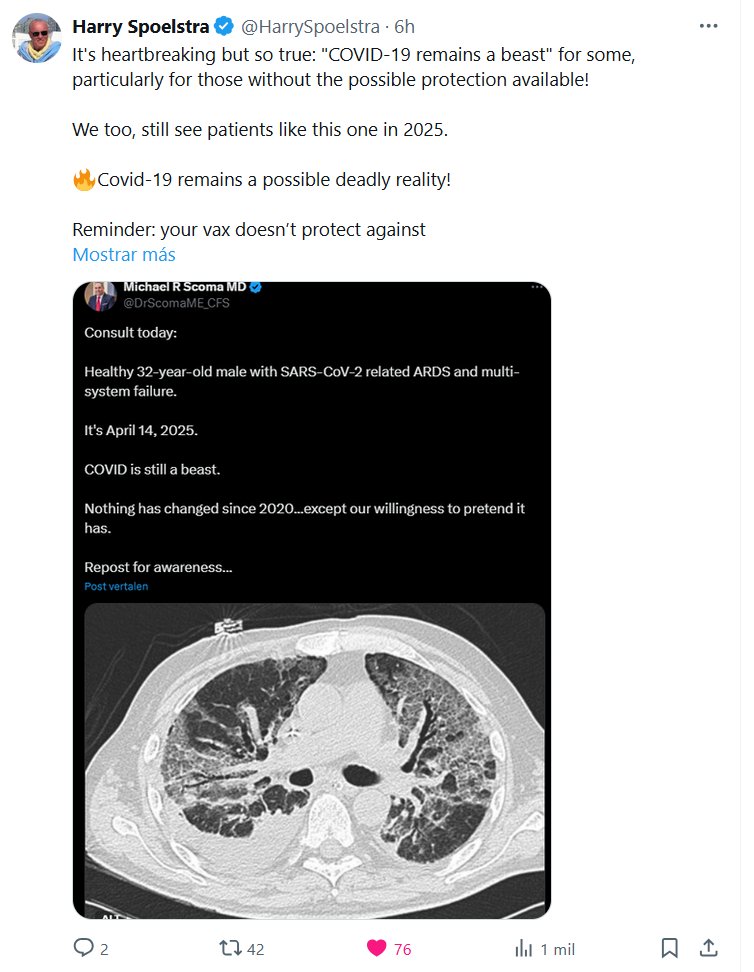Open the view analytics bar-chart icon
This screenshot has height=972, width=754.
(x=523, y=948)
